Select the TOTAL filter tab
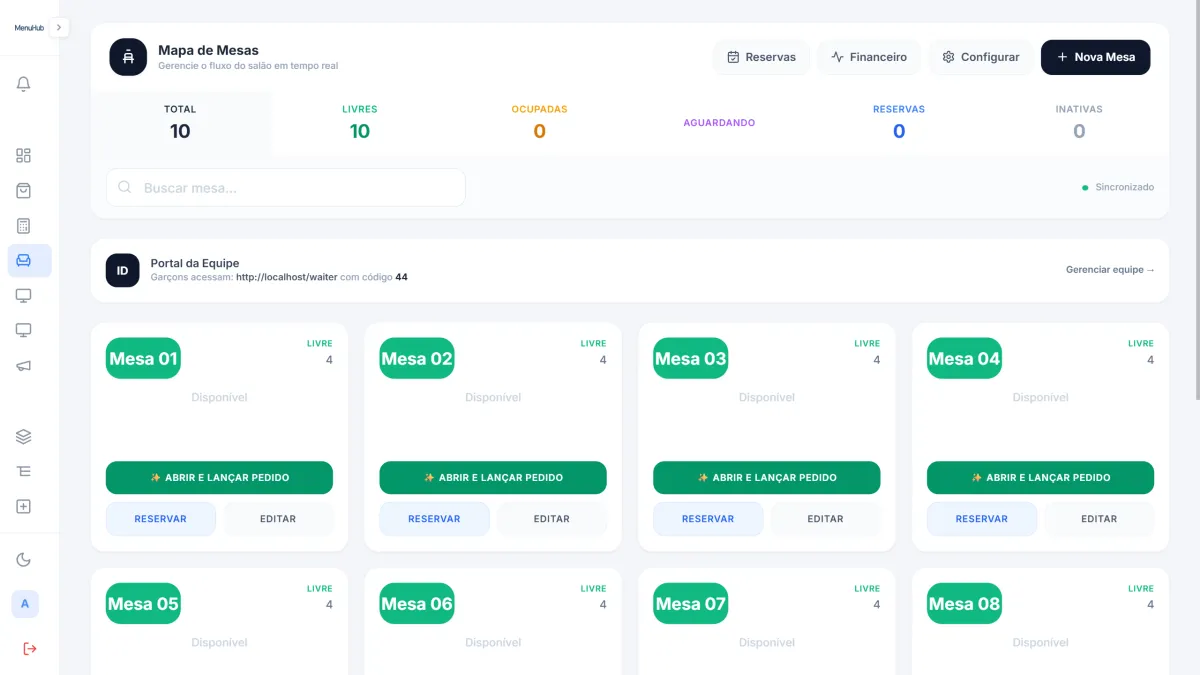The height and width of the screenshot is (675, 1200). (x=180, y=123)
